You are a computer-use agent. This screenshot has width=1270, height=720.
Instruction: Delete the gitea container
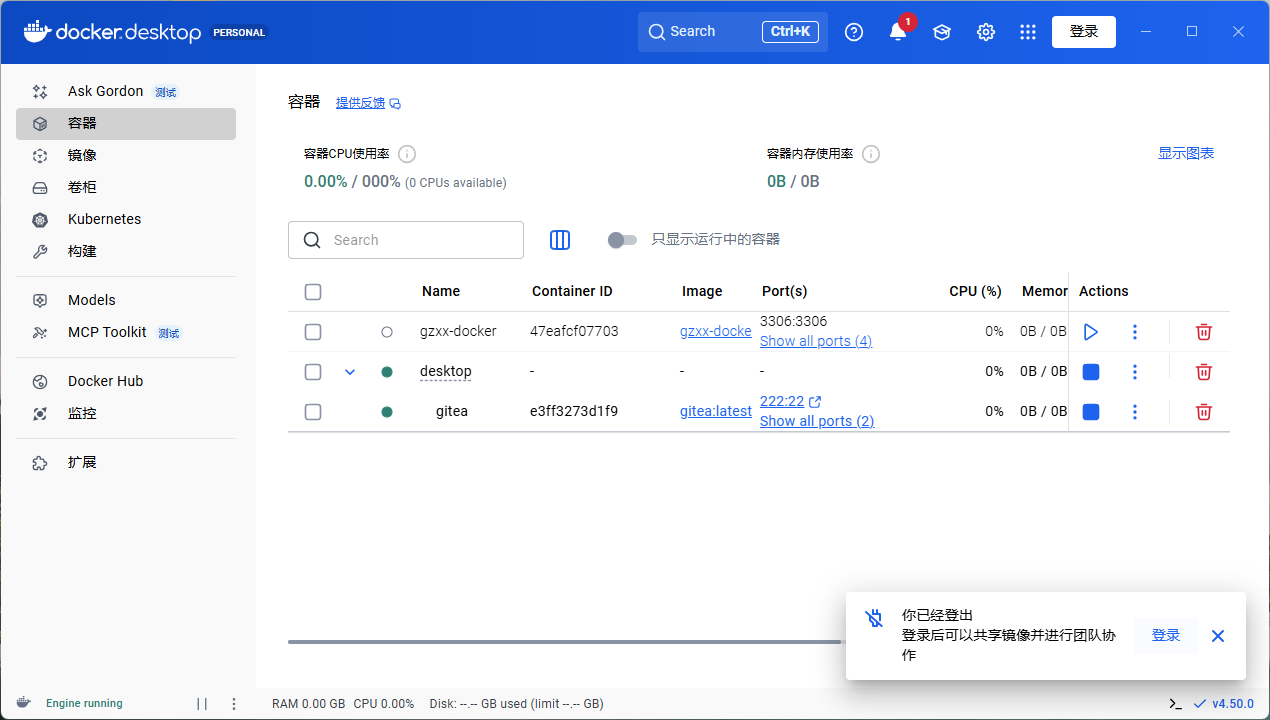[x=1204, y=412]
